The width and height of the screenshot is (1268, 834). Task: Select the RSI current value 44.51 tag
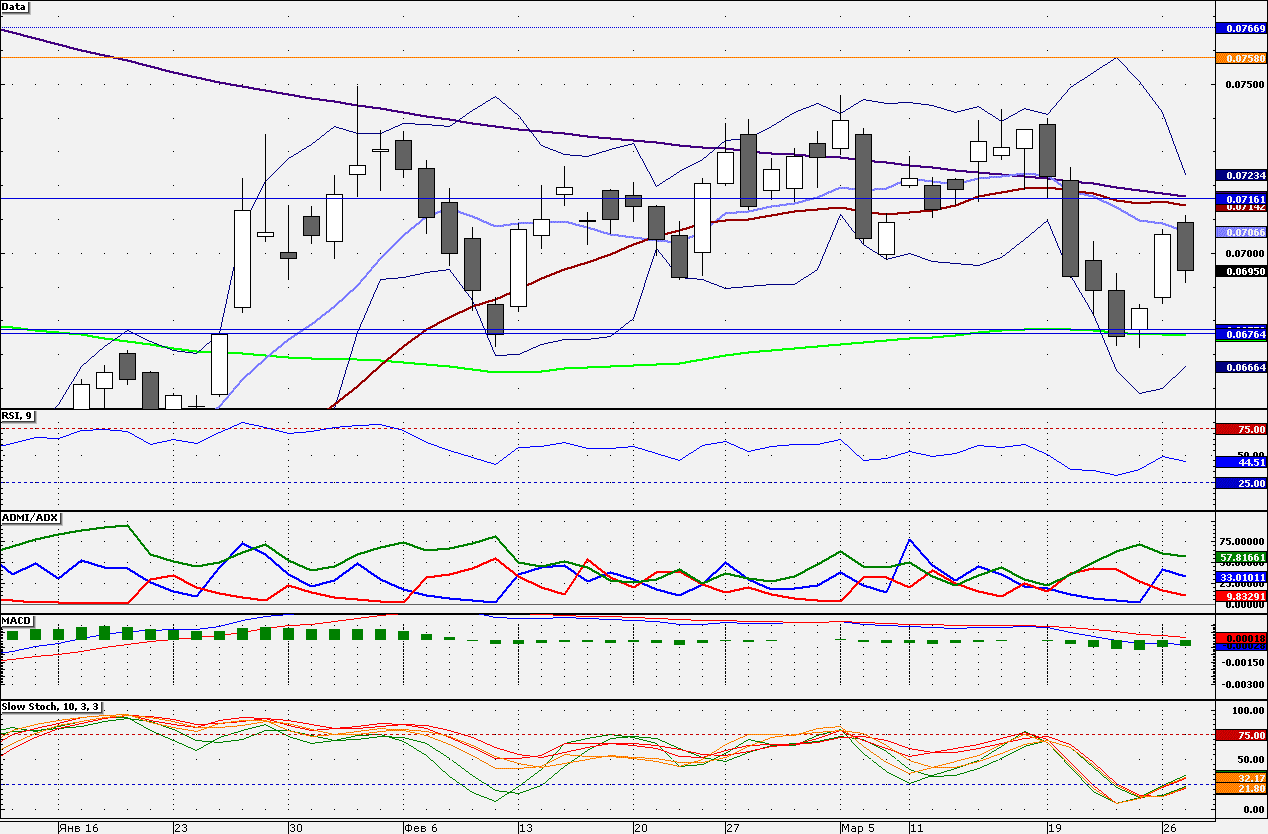(x=1241, y=463)
